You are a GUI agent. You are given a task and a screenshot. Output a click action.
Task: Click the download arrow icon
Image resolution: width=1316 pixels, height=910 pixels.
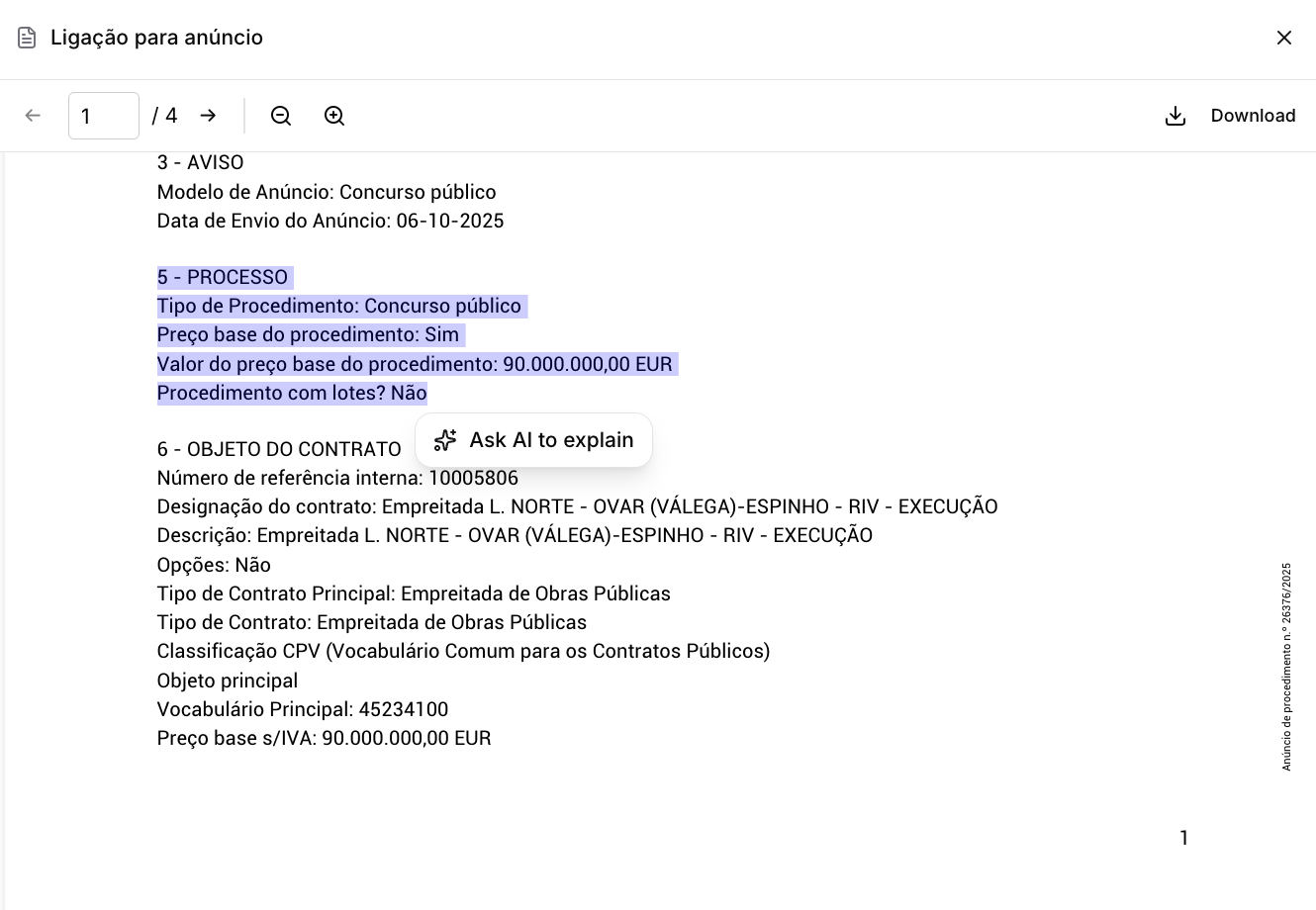1175,116
